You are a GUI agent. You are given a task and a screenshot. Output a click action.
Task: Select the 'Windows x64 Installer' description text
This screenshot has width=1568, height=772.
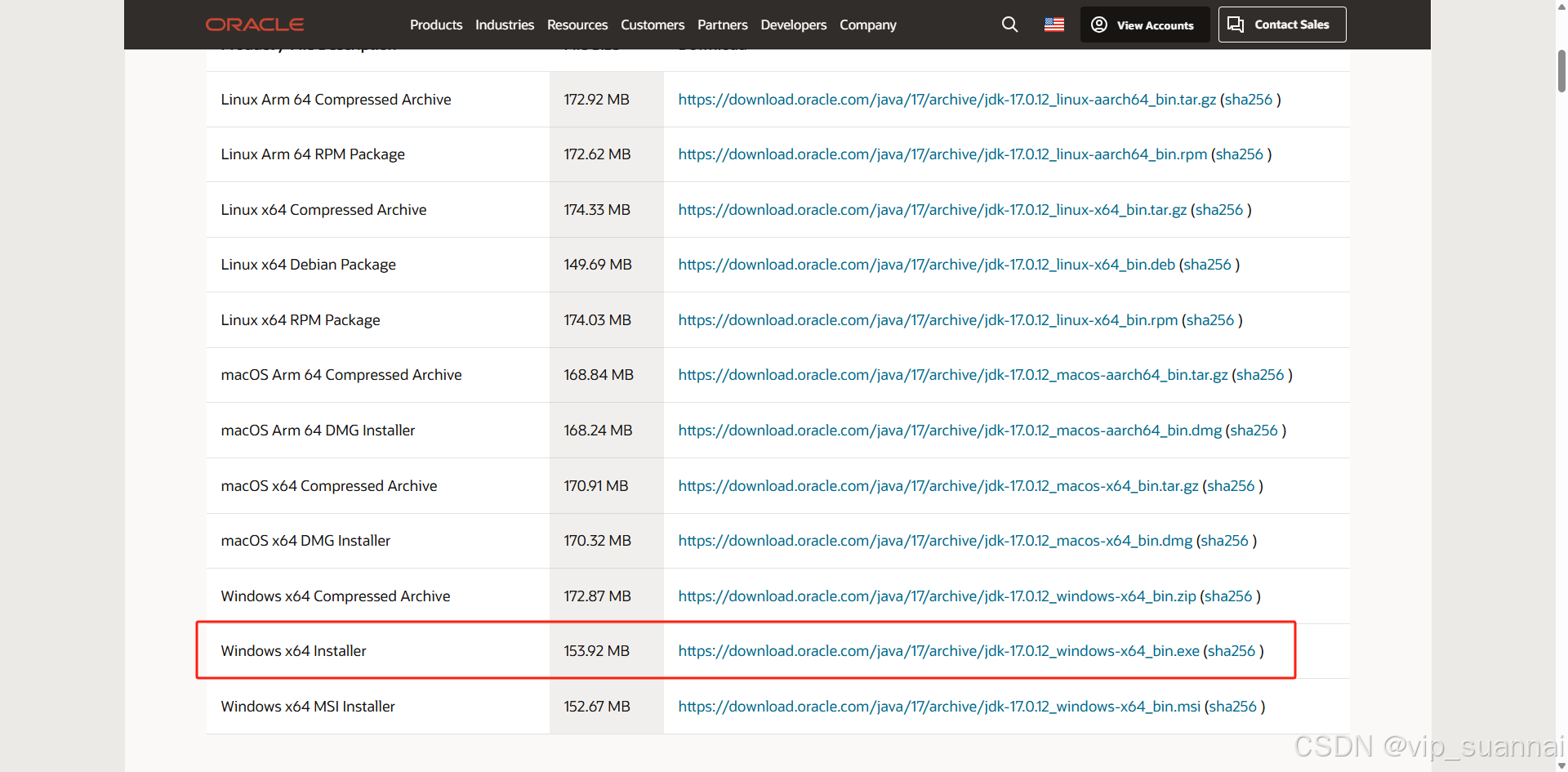point(293,651)
